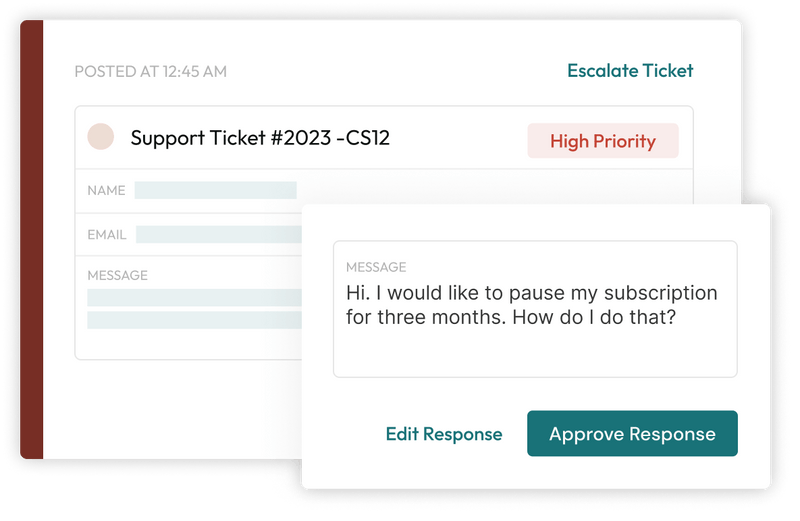Select the Support Ticket #2023 -CS12 title

point(260,138)
